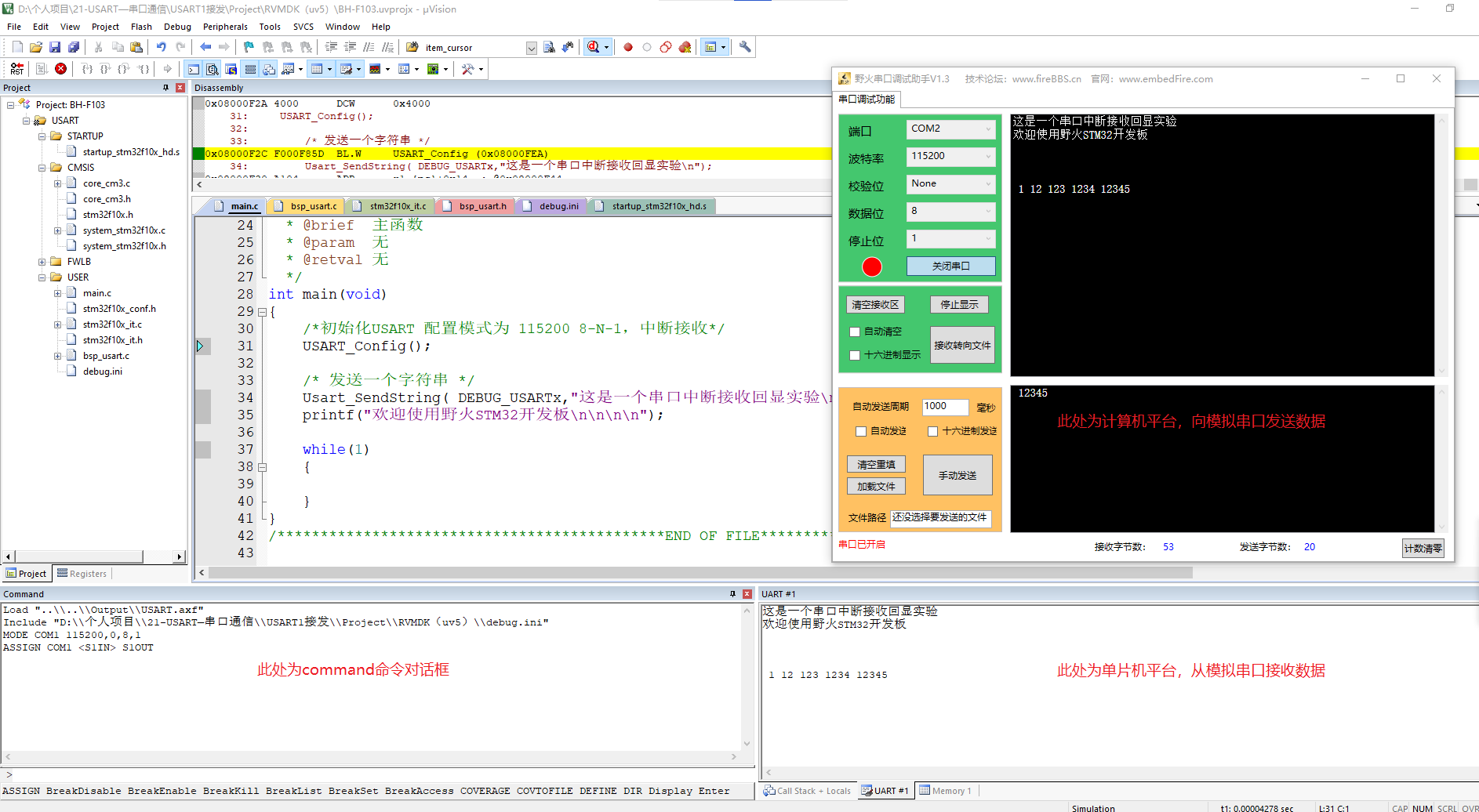Start/Stop debug session with the magnifier d icon
Screen dimensions: 1479x812
[x=594, y=47]
